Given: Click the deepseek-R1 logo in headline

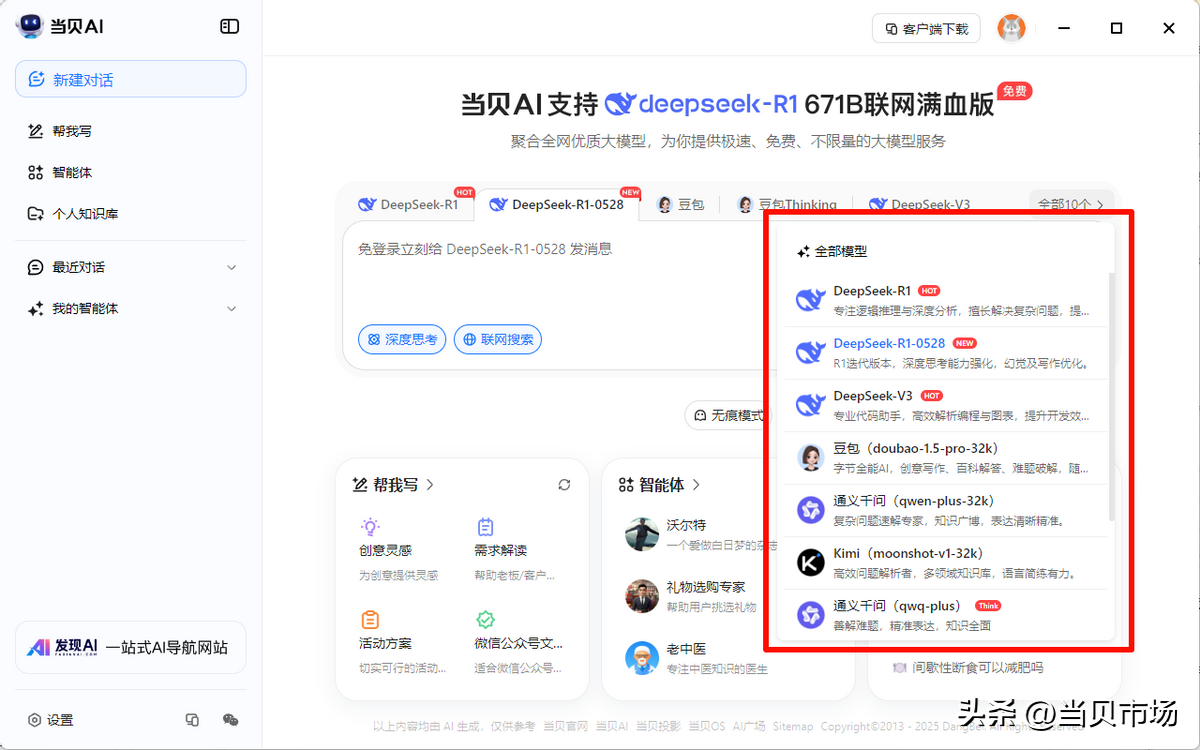Looking at the screenshot, I should 702,104.
